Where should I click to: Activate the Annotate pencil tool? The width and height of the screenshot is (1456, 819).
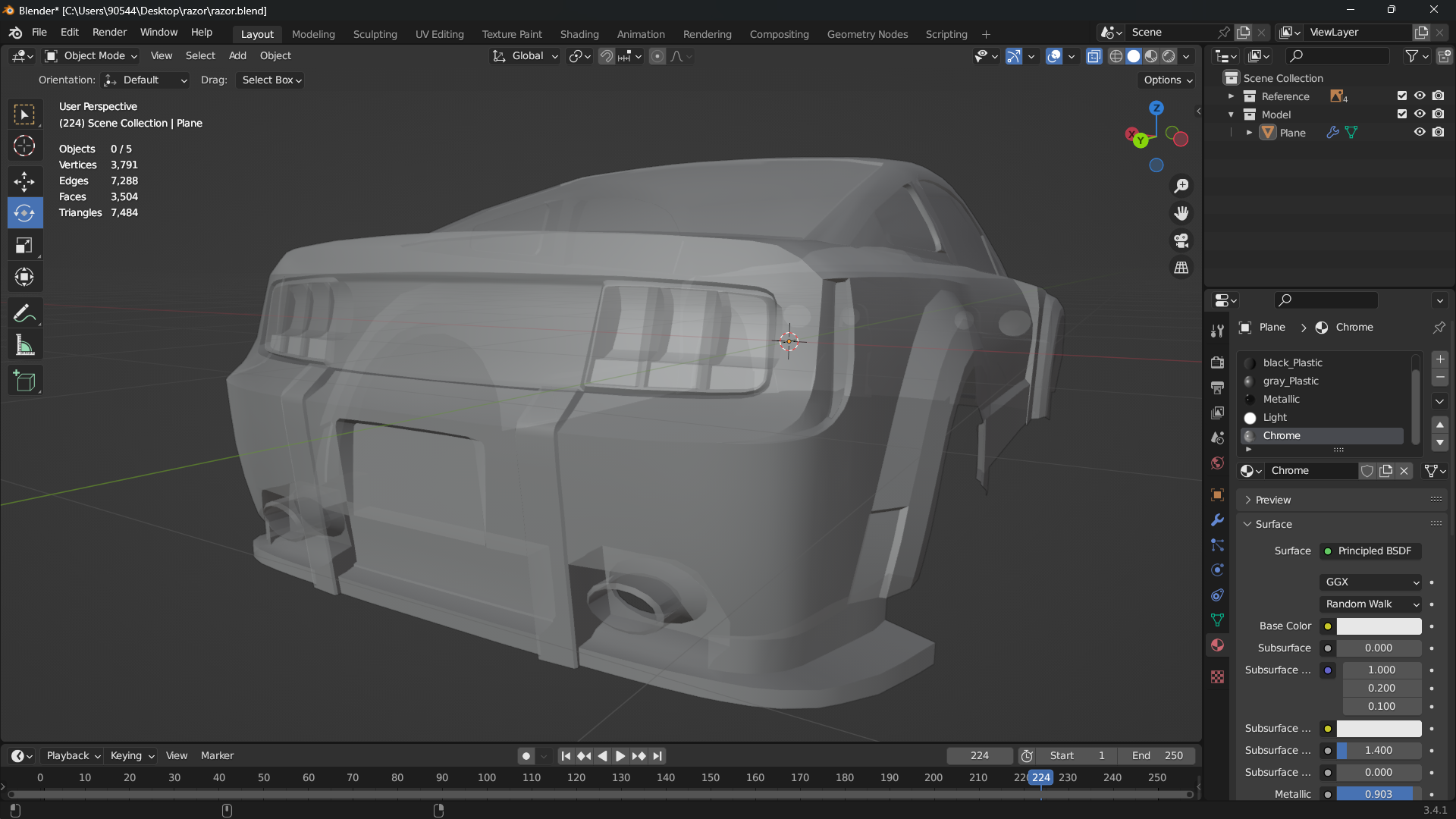24,313
